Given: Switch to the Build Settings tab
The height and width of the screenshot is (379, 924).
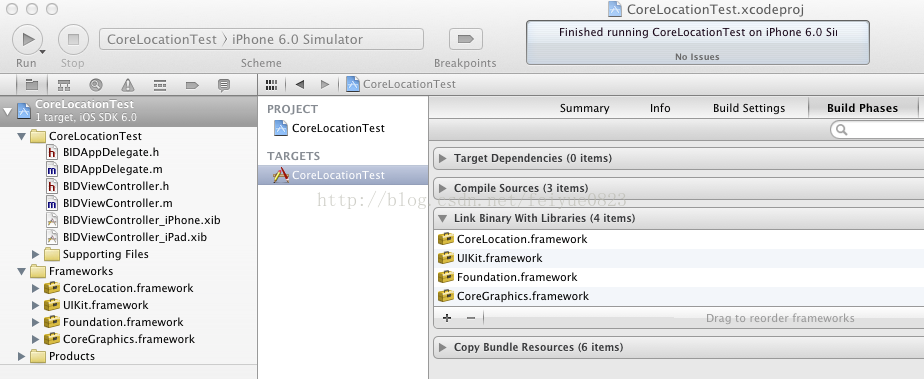Looking at the screenshot, I should pos(749,108).
